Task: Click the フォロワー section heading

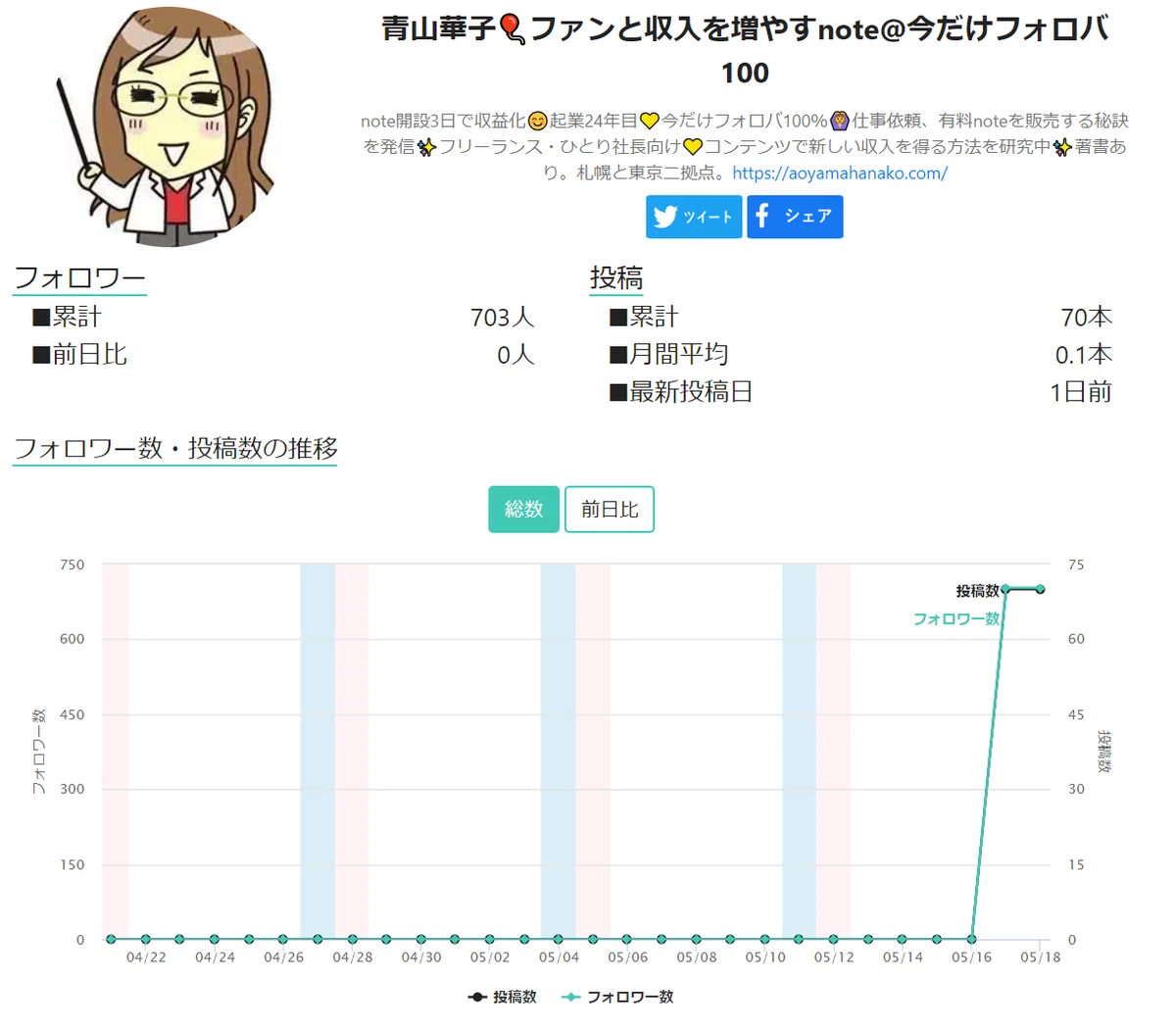Action: point(79,277)
